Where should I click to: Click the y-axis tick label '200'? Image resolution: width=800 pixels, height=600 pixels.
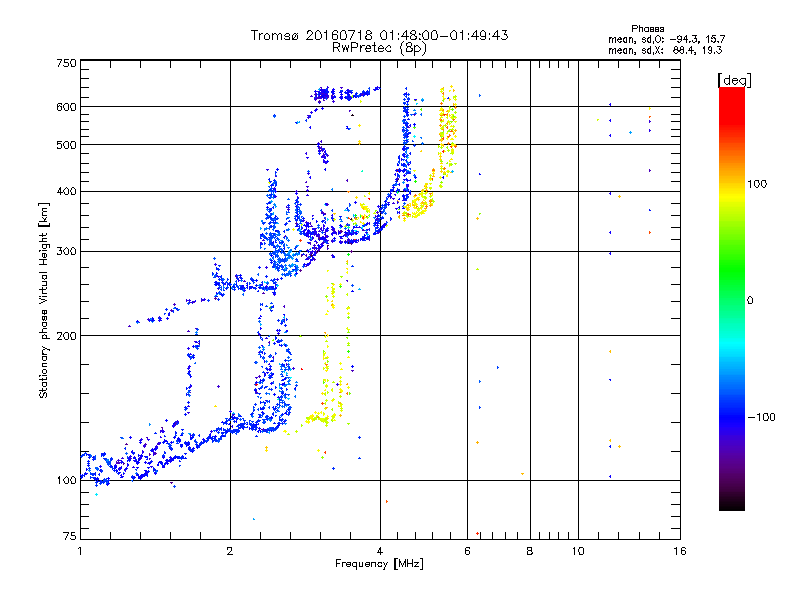[x=67, y=336]
